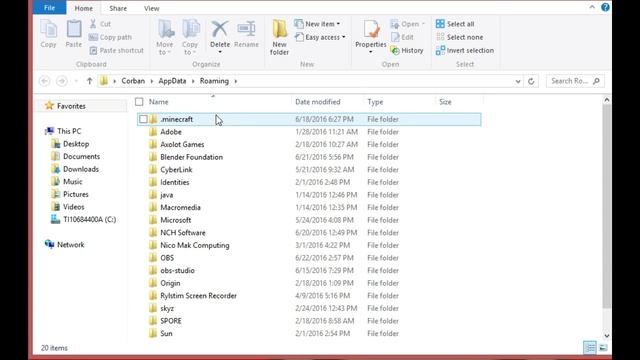
Task: Click the Copy path button
Action: click(110, 37)
